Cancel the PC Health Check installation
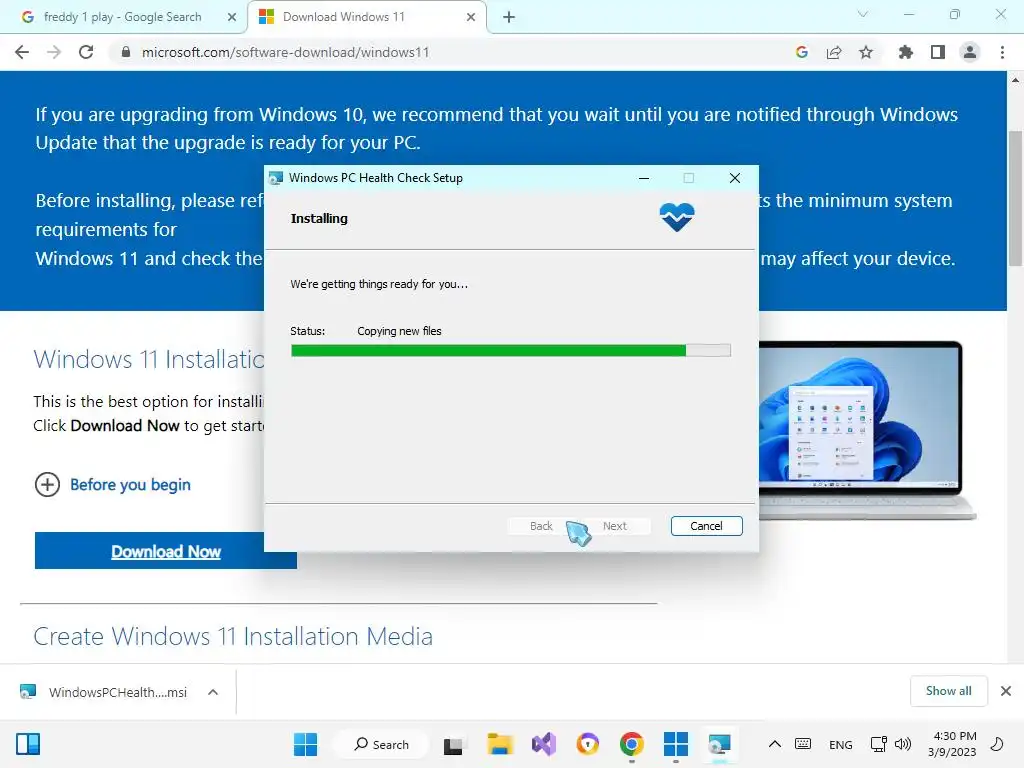The height and width of the screenshot is (768, 1024). (x=706, y=526)
